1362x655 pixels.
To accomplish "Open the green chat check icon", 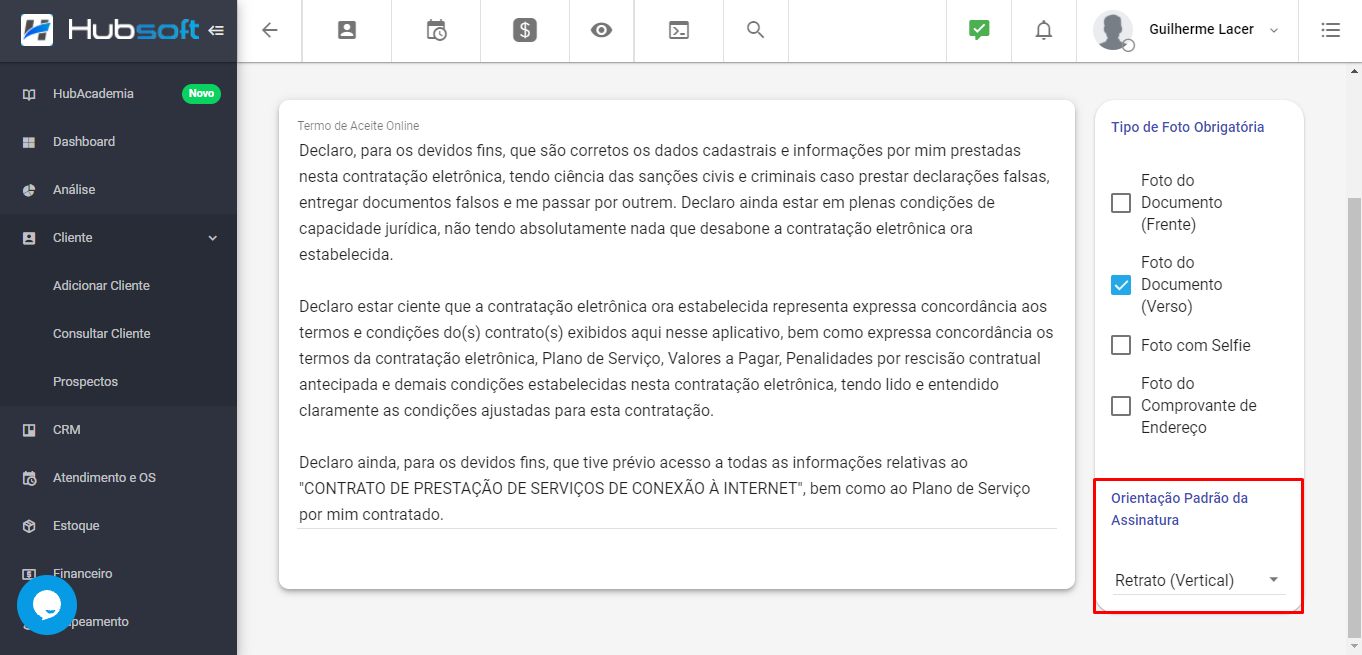I will coord(979,30).
